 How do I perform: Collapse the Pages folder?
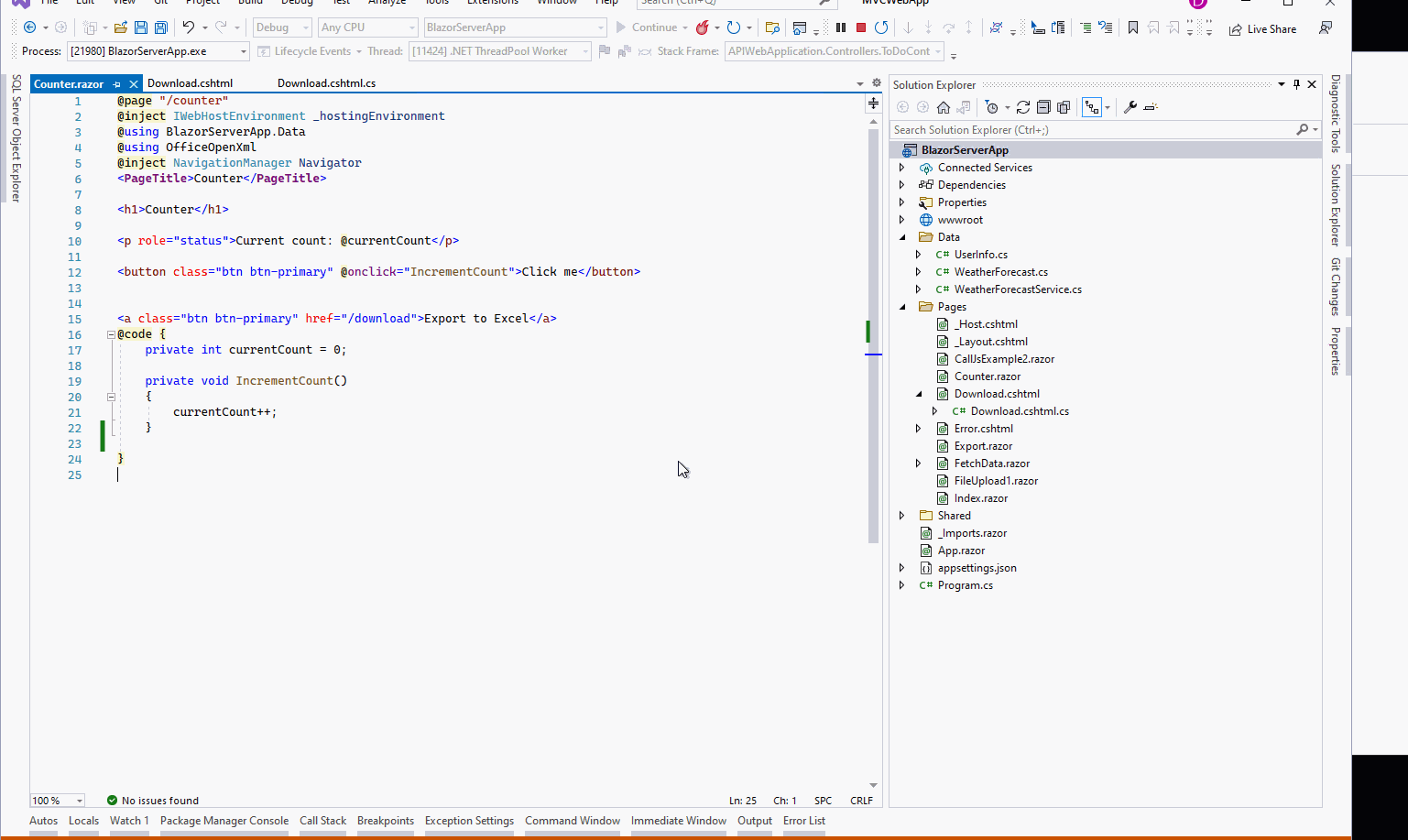pyautogui.click(x=901, y=307)
